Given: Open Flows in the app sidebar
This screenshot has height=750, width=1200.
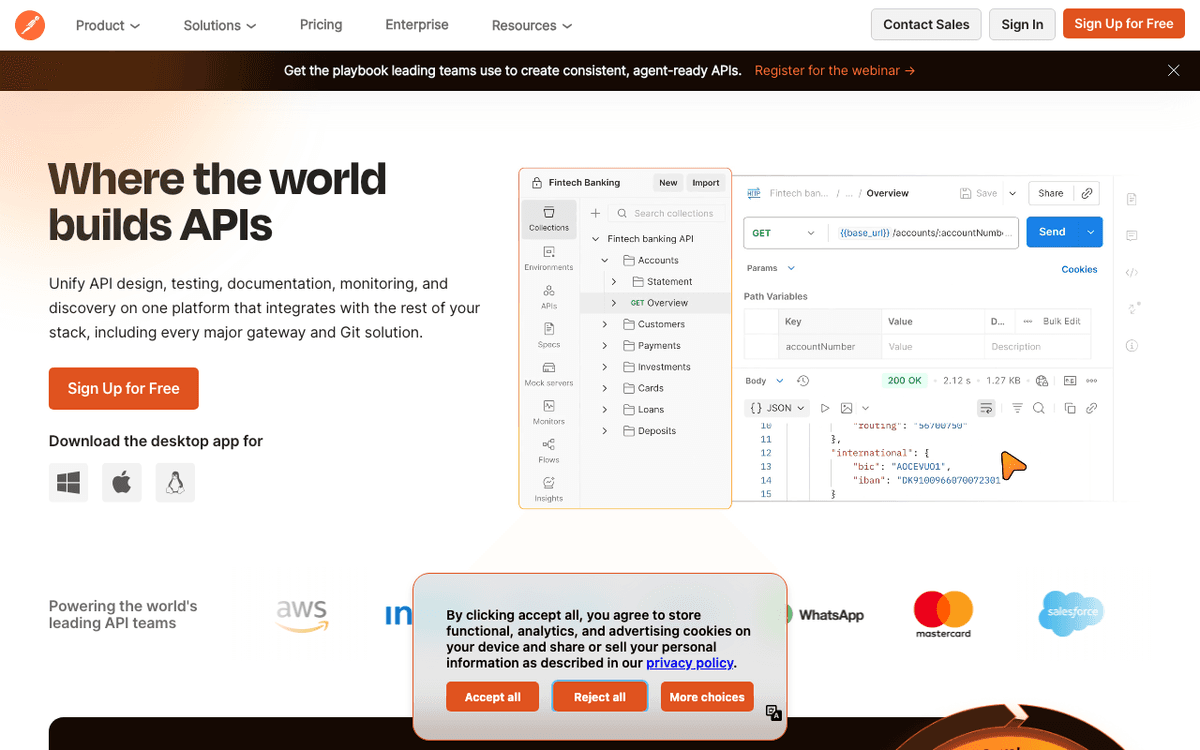Looking at the screenshot, I should tap(549, 450).
